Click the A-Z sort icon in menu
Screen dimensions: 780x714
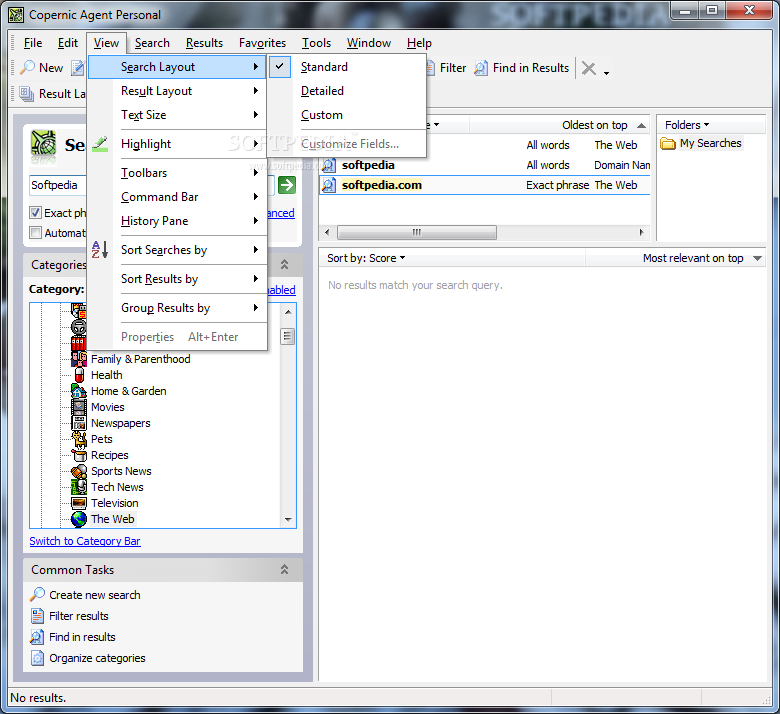tap(100, 249)
